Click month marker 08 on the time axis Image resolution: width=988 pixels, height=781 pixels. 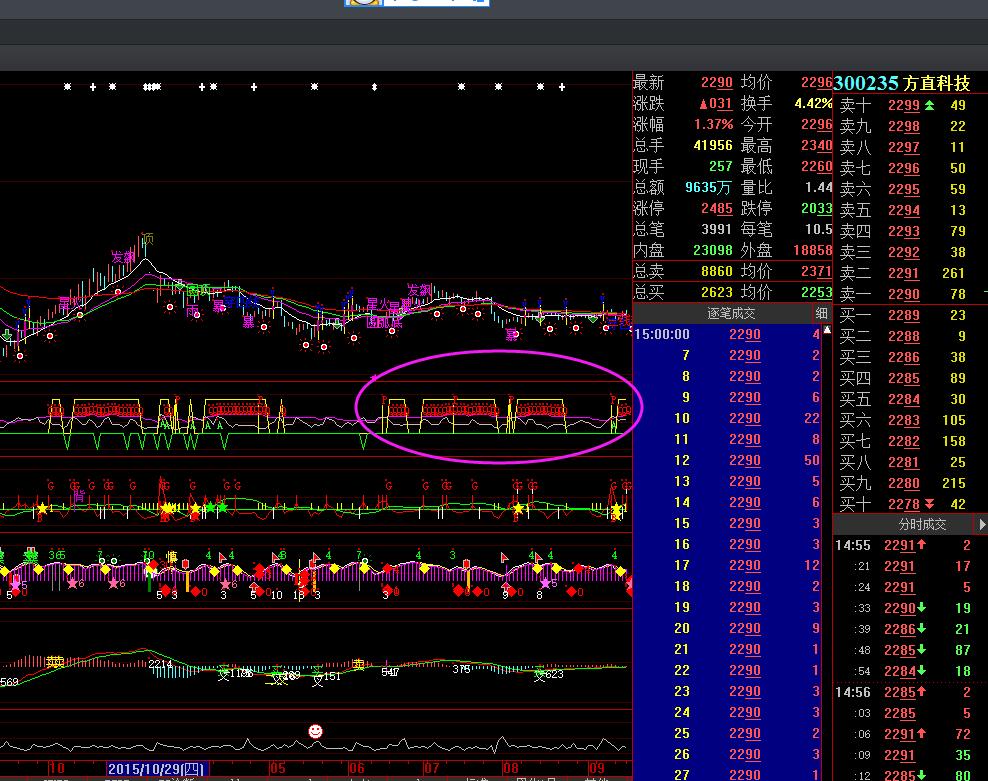(x=510, y=768)
